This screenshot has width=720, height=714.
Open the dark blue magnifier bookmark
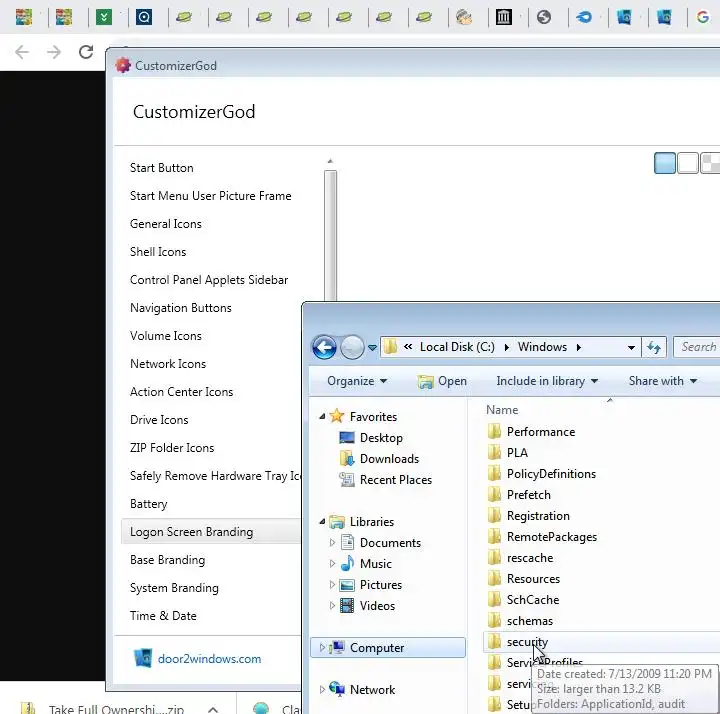[x=144, y=17]
